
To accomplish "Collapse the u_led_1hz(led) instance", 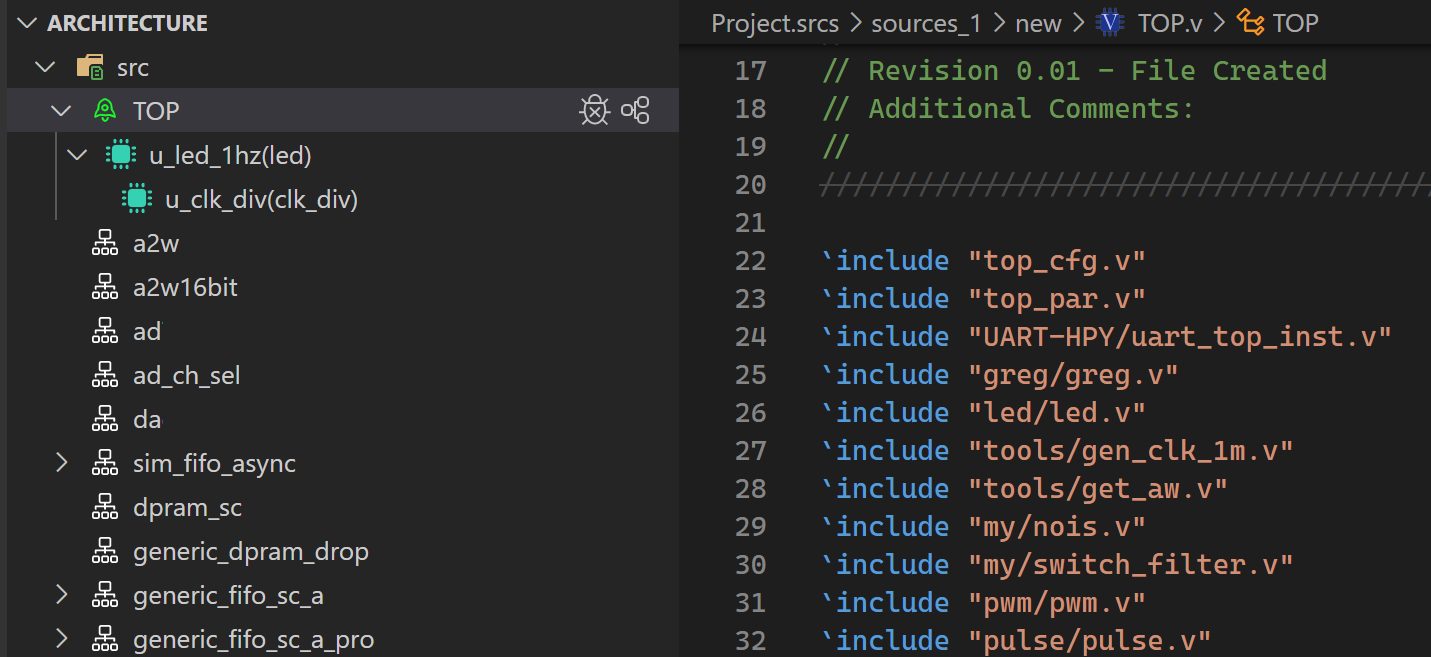I will pos(77,155).
